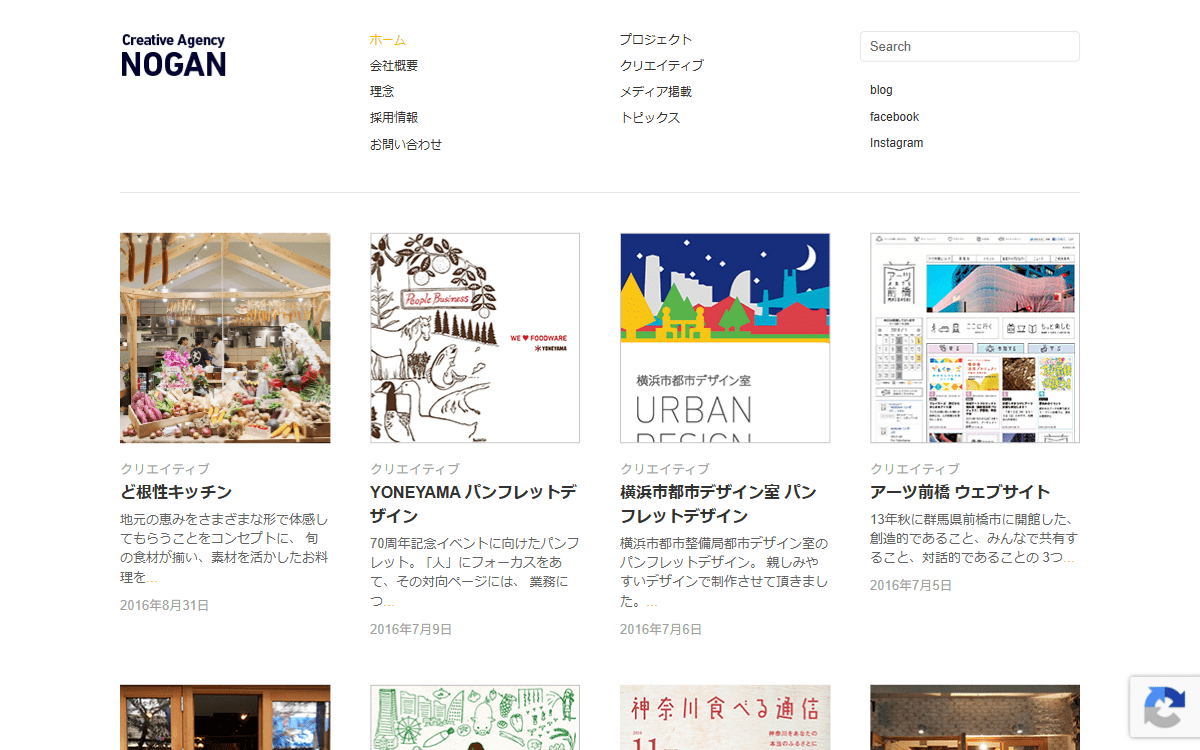The width and height of the screenshot is (1200, 750).
Task: Open the 横浜市都市デザイン室 パンフレットデザイン title
Action: (718, 504)
